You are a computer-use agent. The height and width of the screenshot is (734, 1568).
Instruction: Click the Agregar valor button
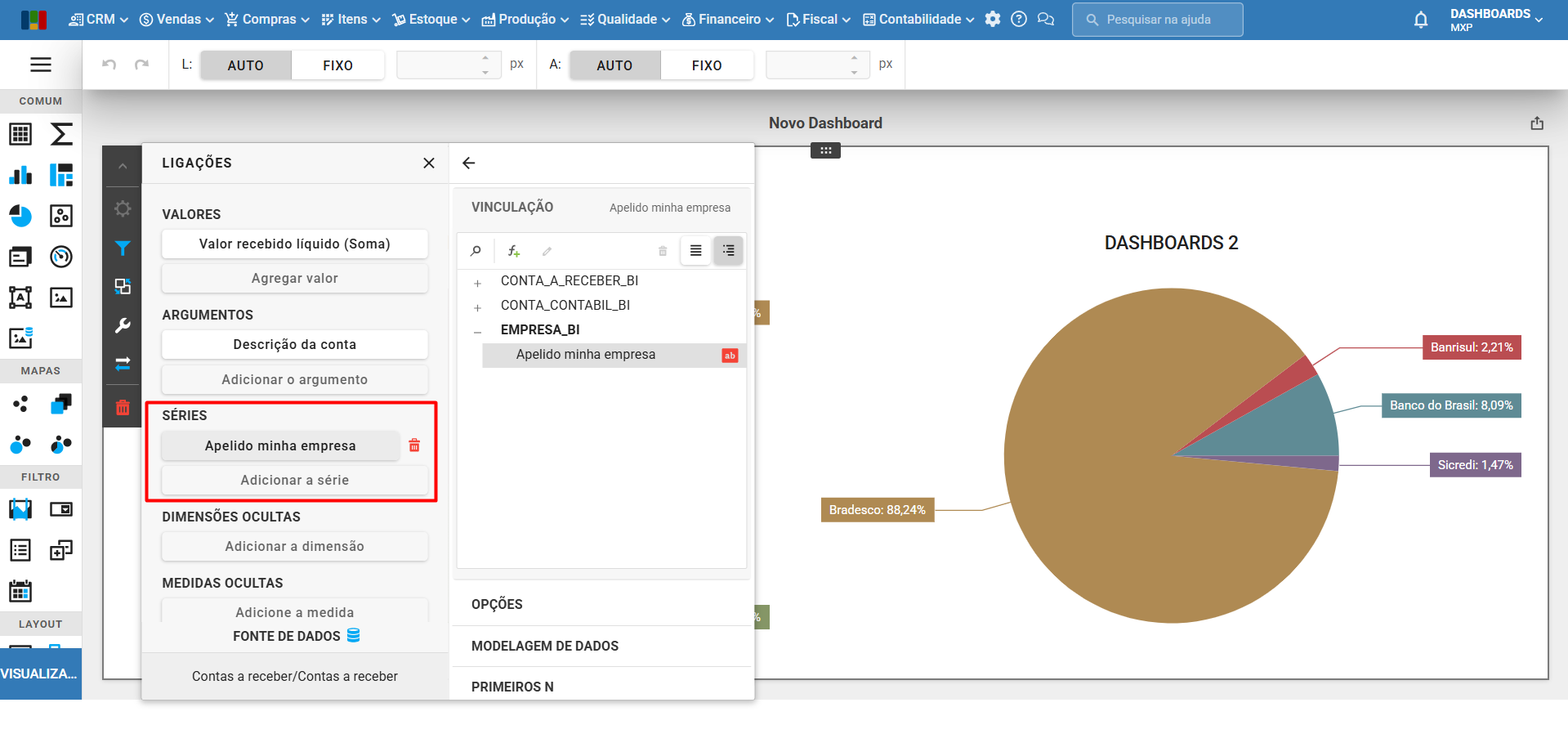(295, 278)
